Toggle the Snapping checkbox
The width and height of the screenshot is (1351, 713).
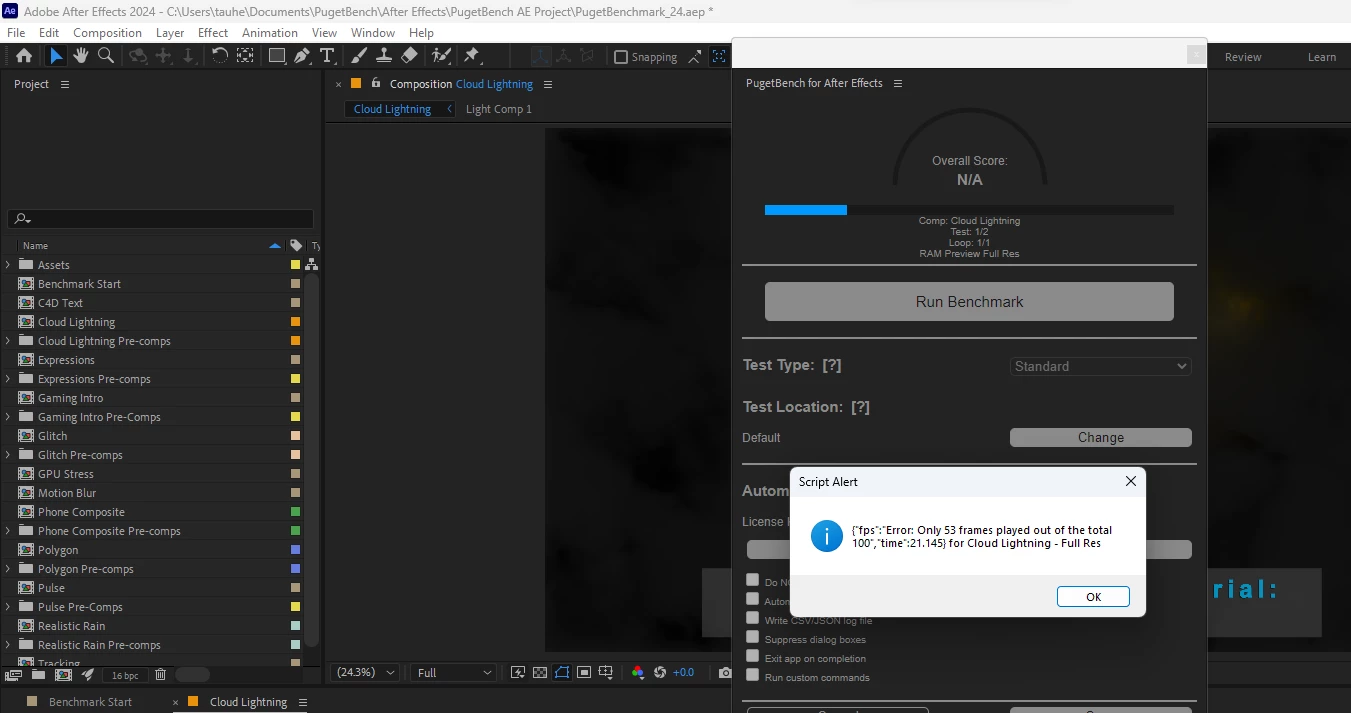[x=621, y=57]
